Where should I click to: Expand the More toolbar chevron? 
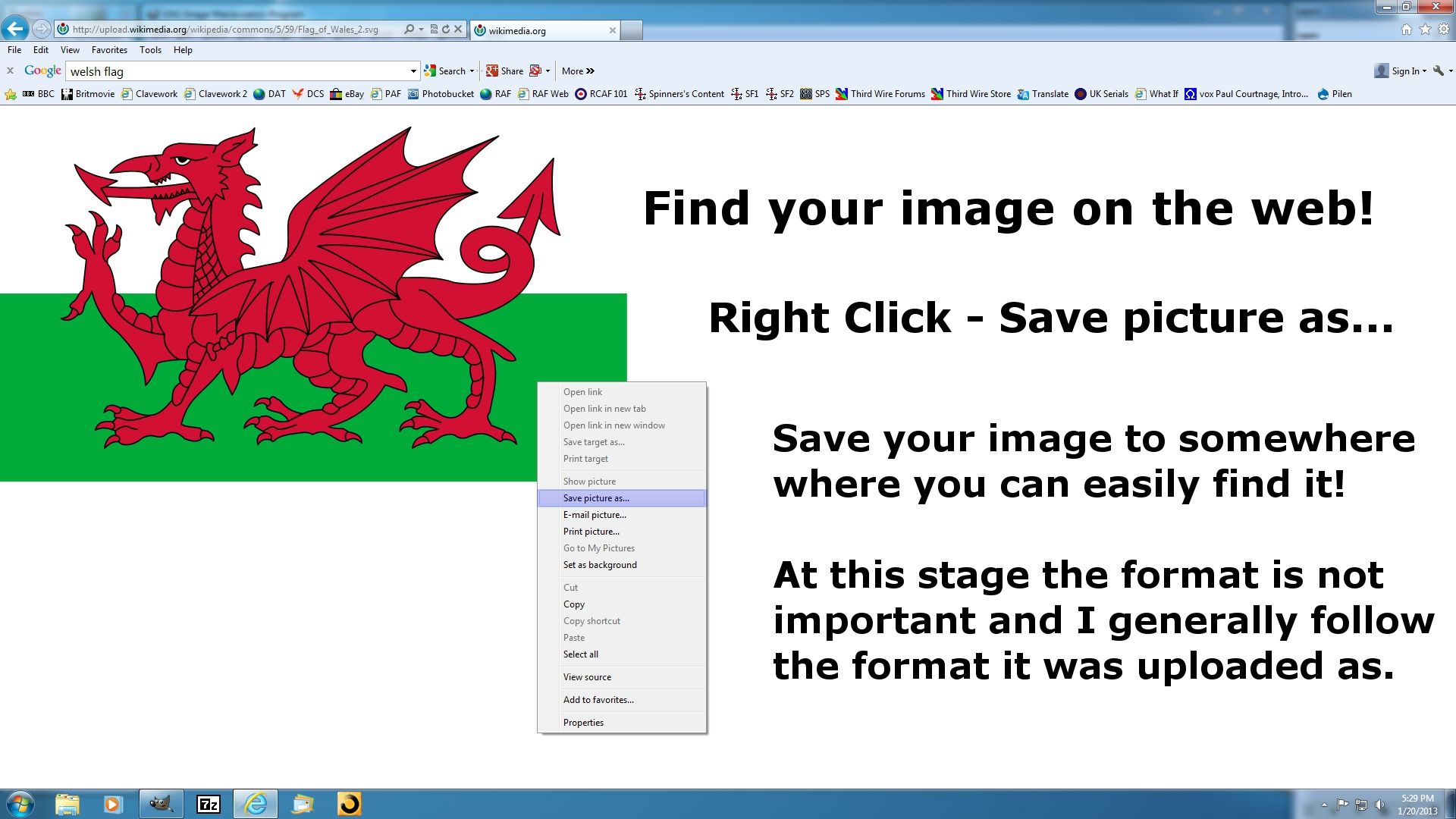(578, 71)
